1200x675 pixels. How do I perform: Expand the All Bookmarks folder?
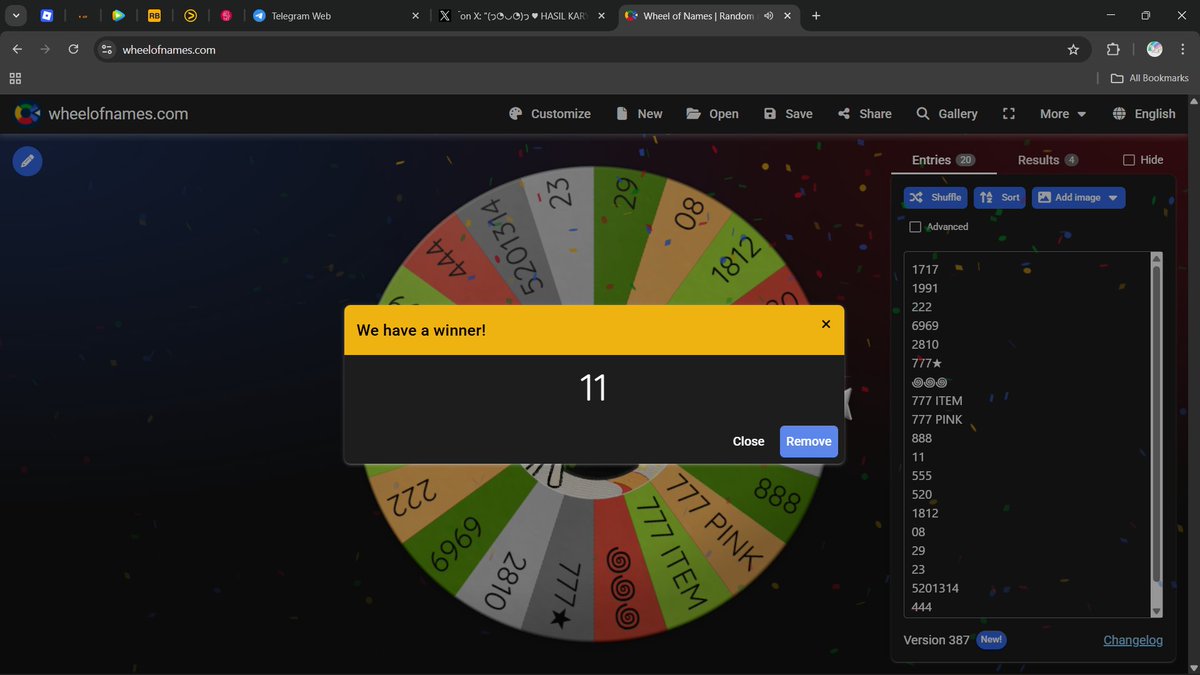[1149, 78]
